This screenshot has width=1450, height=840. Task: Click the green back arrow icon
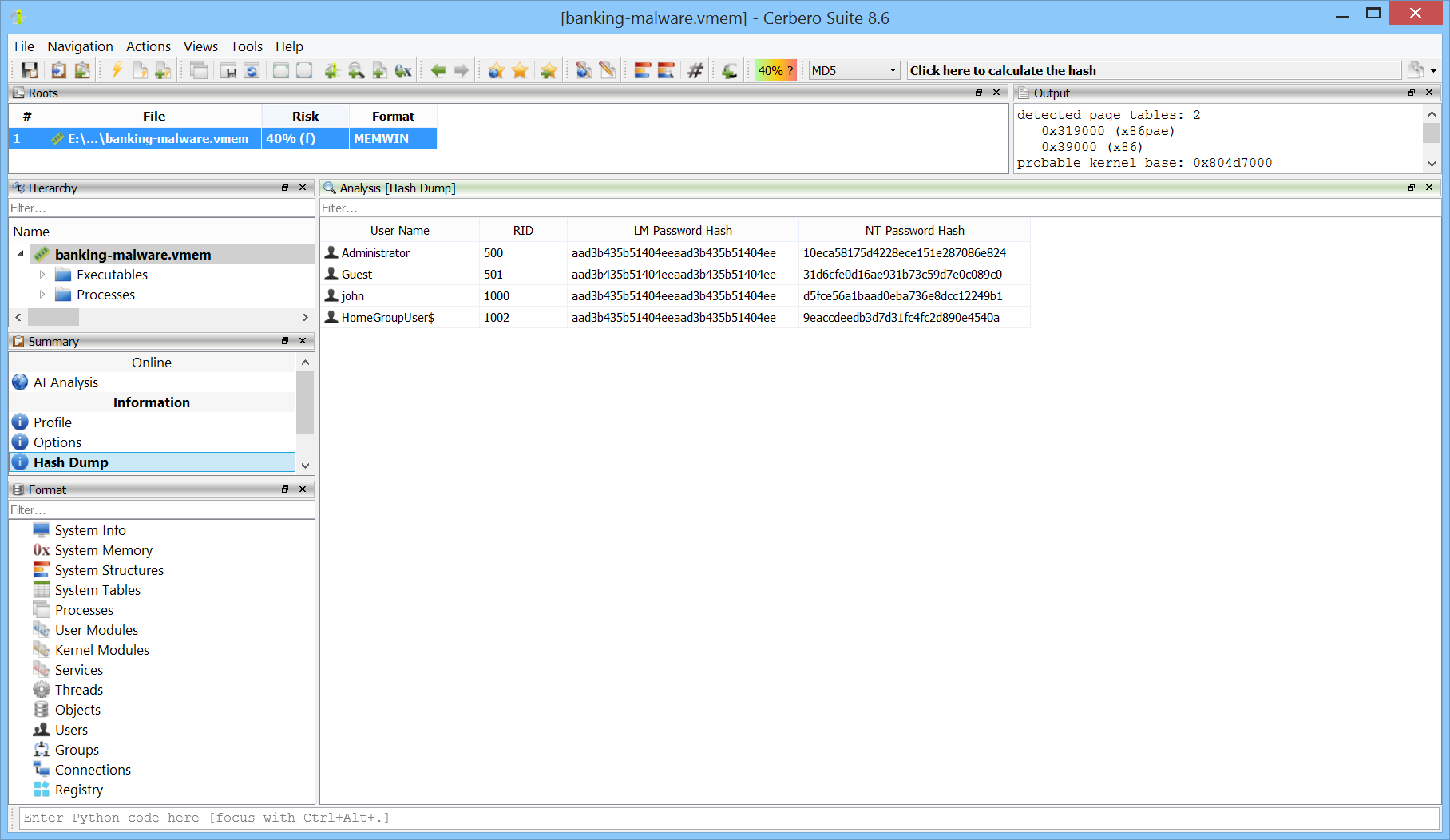coord(438,71)
